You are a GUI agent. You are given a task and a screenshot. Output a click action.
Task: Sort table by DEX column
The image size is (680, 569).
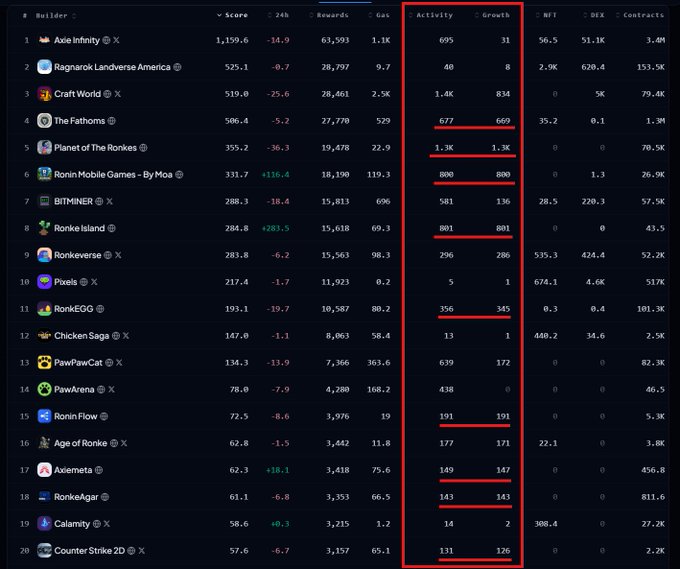click(594, 15)
